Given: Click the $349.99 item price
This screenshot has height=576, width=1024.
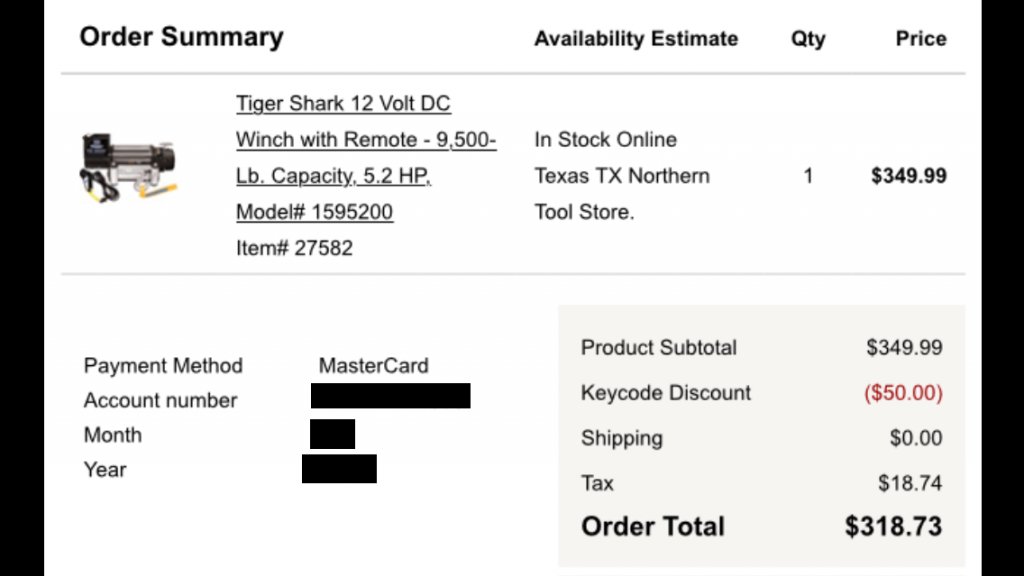Looking at the screenshot, I should 908,176.
